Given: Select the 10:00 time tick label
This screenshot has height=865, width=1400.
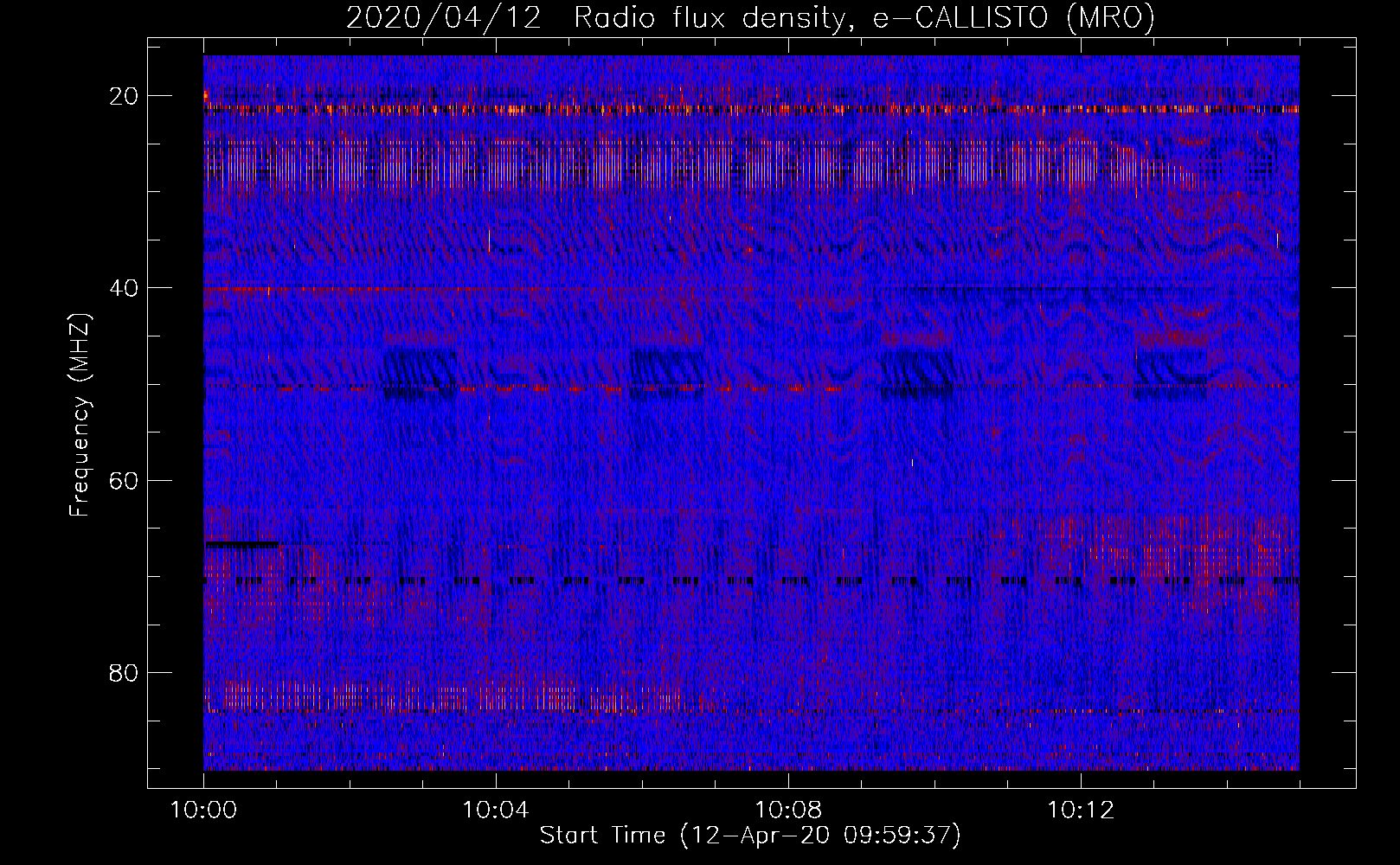Looking at the screenshot, I should [203, 811].
